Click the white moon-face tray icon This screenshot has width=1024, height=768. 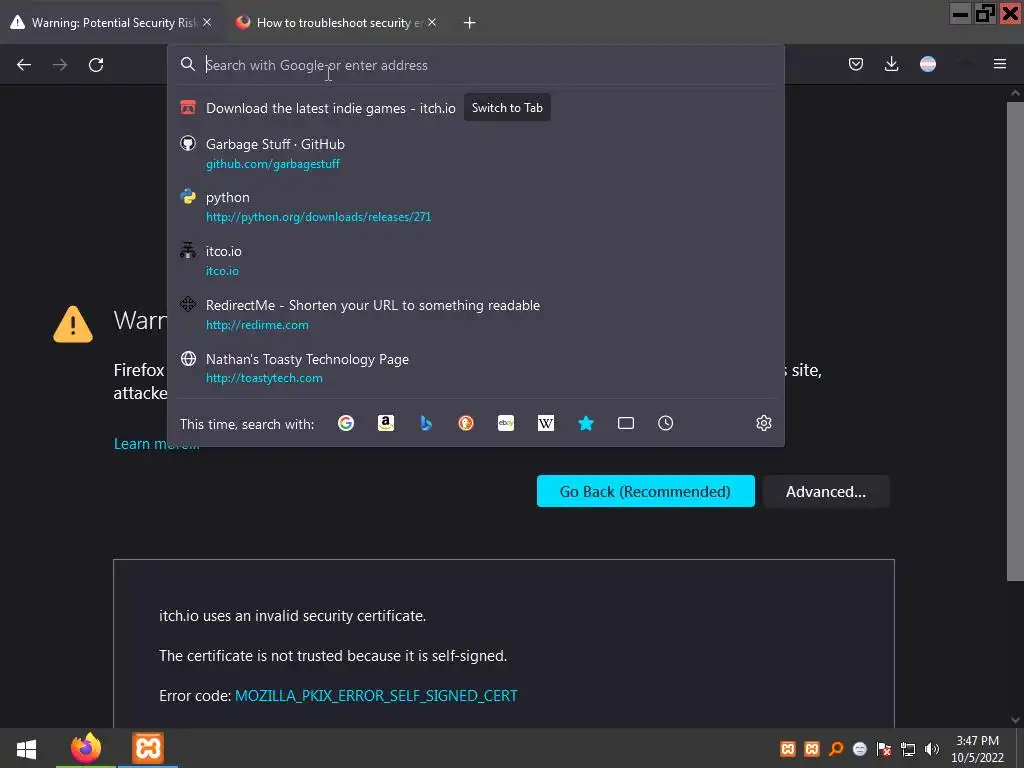coord(860,749)
